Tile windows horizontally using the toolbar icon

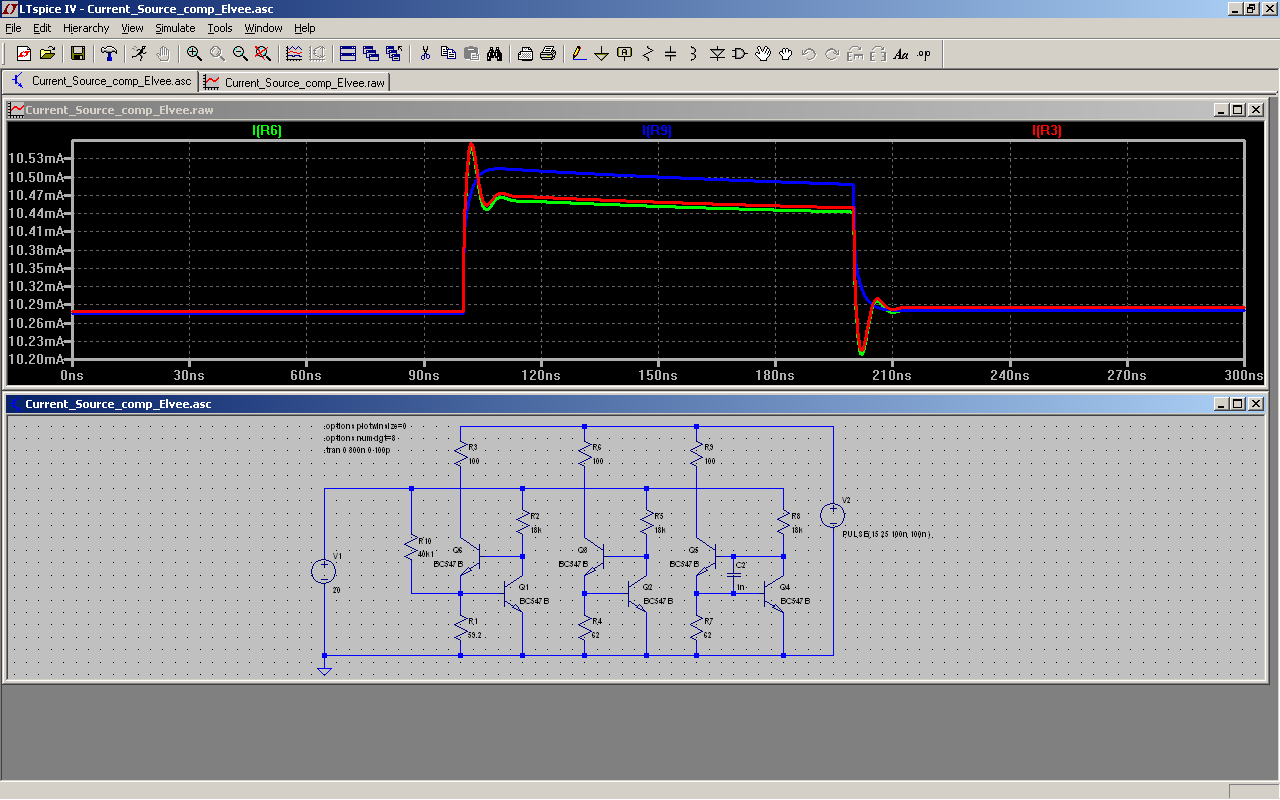(348, 53)
